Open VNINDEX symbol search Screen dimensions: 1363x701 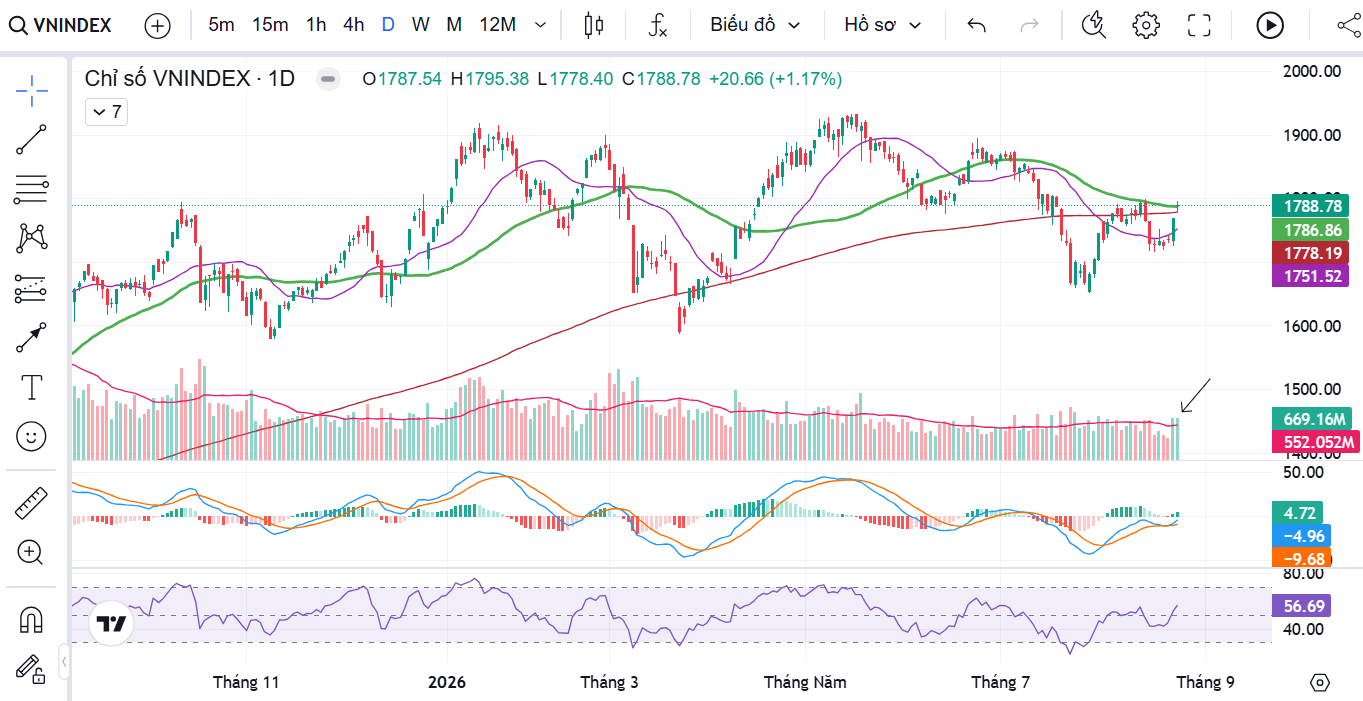pyautogui.click(x=62, y=25)
